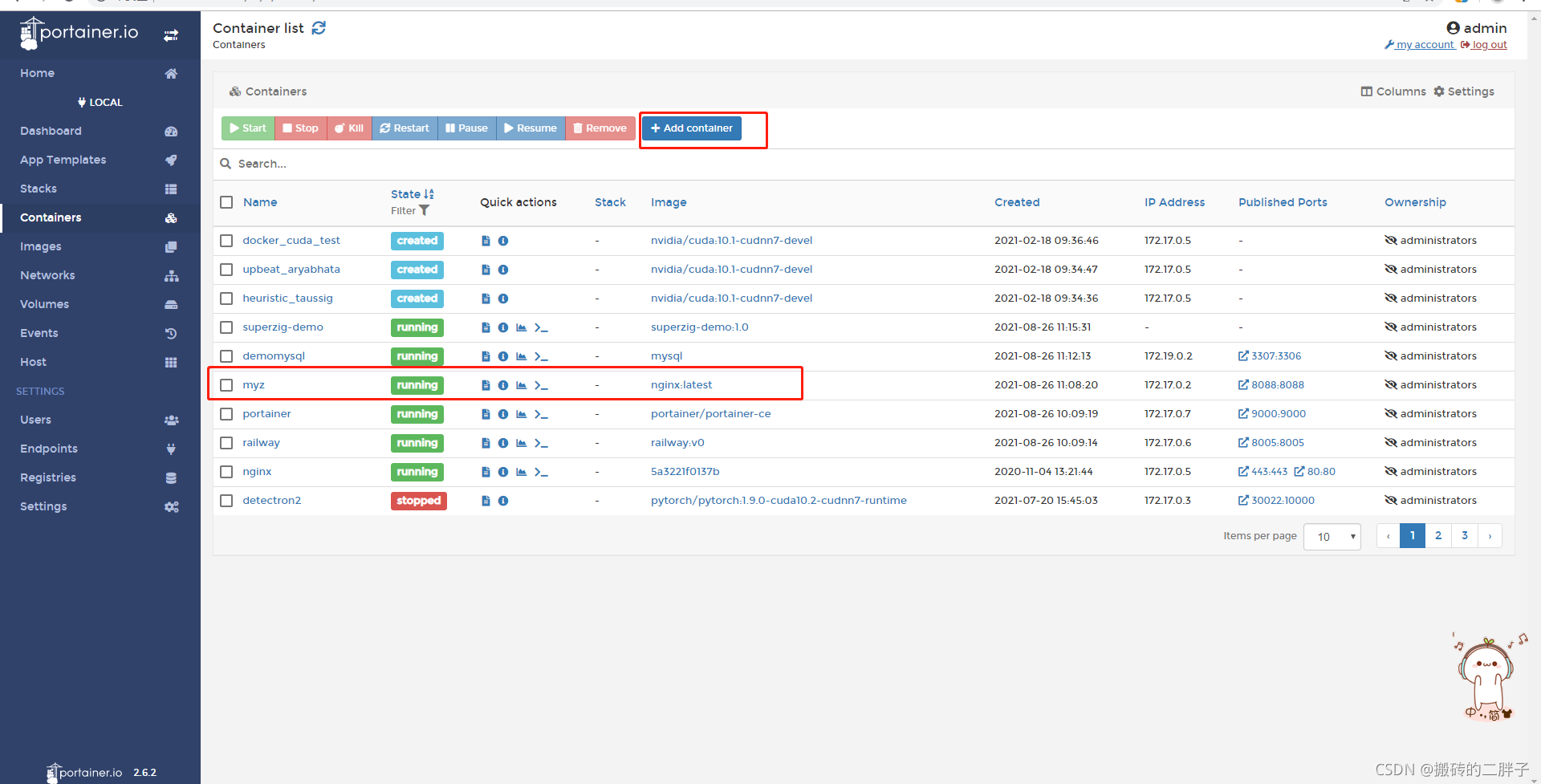
Task: Open the table Settings menu
Action: coord(1464,91)
